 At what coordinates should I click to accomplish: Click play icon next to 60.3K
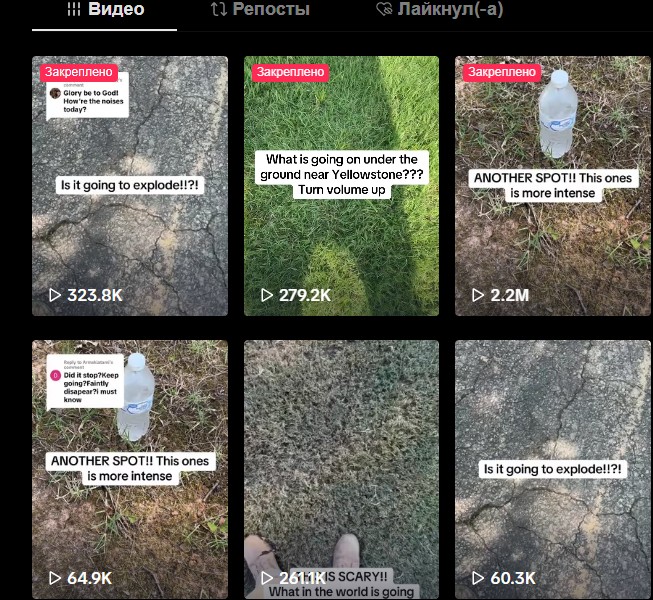tap(478, 578)
